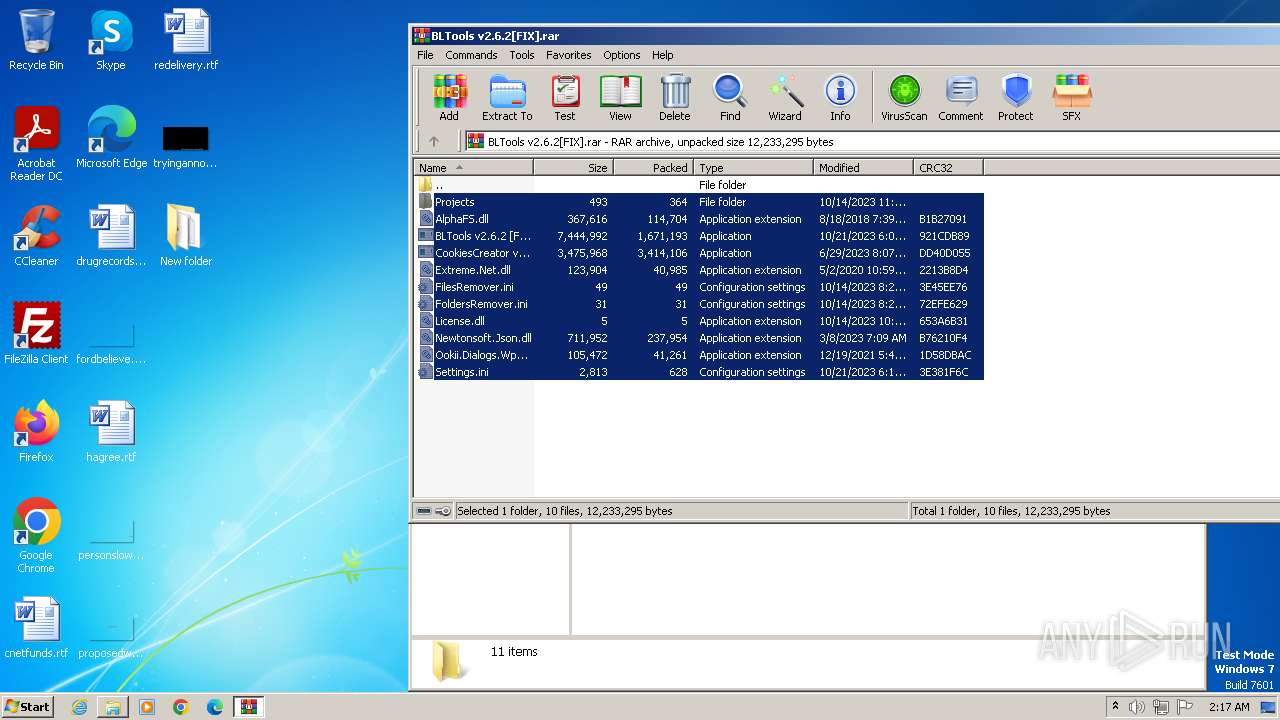Open New folder on desktop

click(185, 235)
